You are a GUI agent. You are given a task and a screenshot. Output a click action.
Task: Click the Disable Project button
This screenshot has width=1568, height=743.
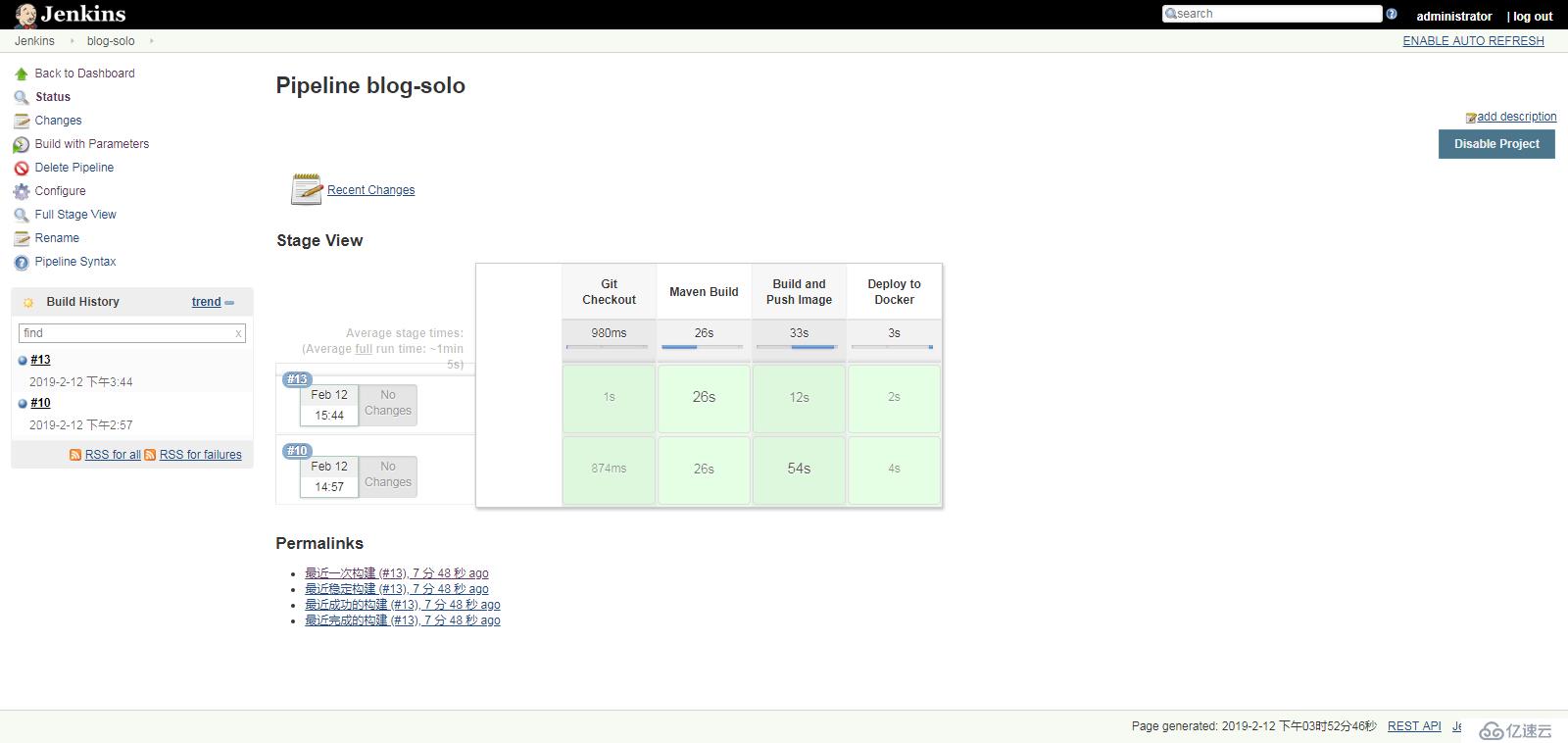pyautogui.click(x=1496, y=144)
